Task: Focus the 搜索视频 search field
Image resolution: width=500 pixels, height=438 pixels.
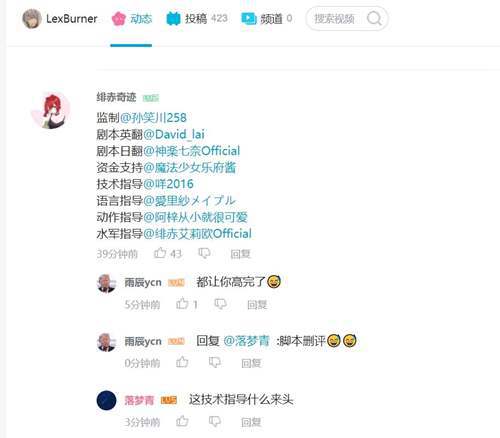Action: point(334,19)
